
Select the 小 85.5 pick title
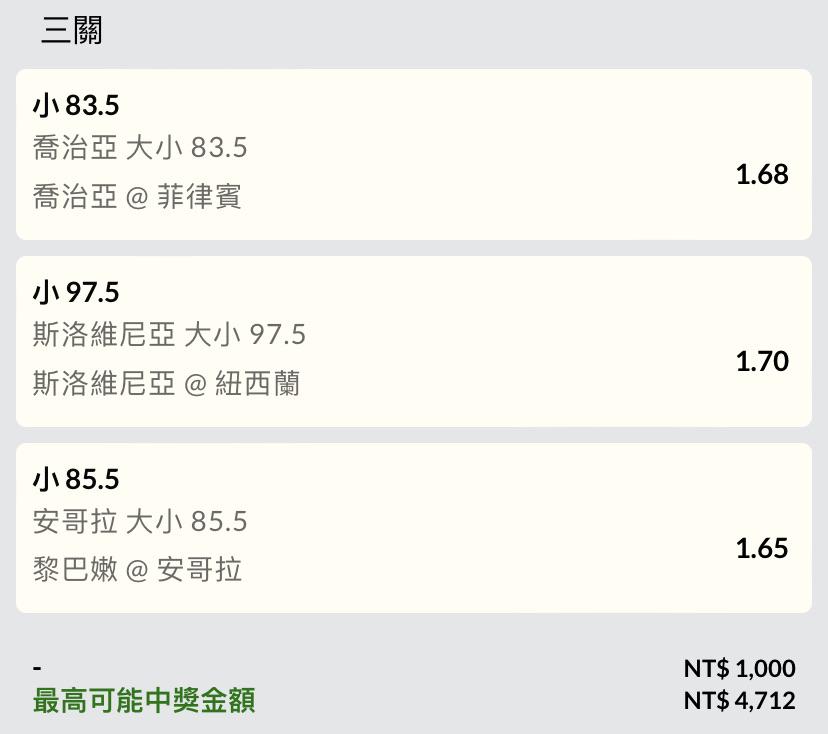click(x=76, y=479)
